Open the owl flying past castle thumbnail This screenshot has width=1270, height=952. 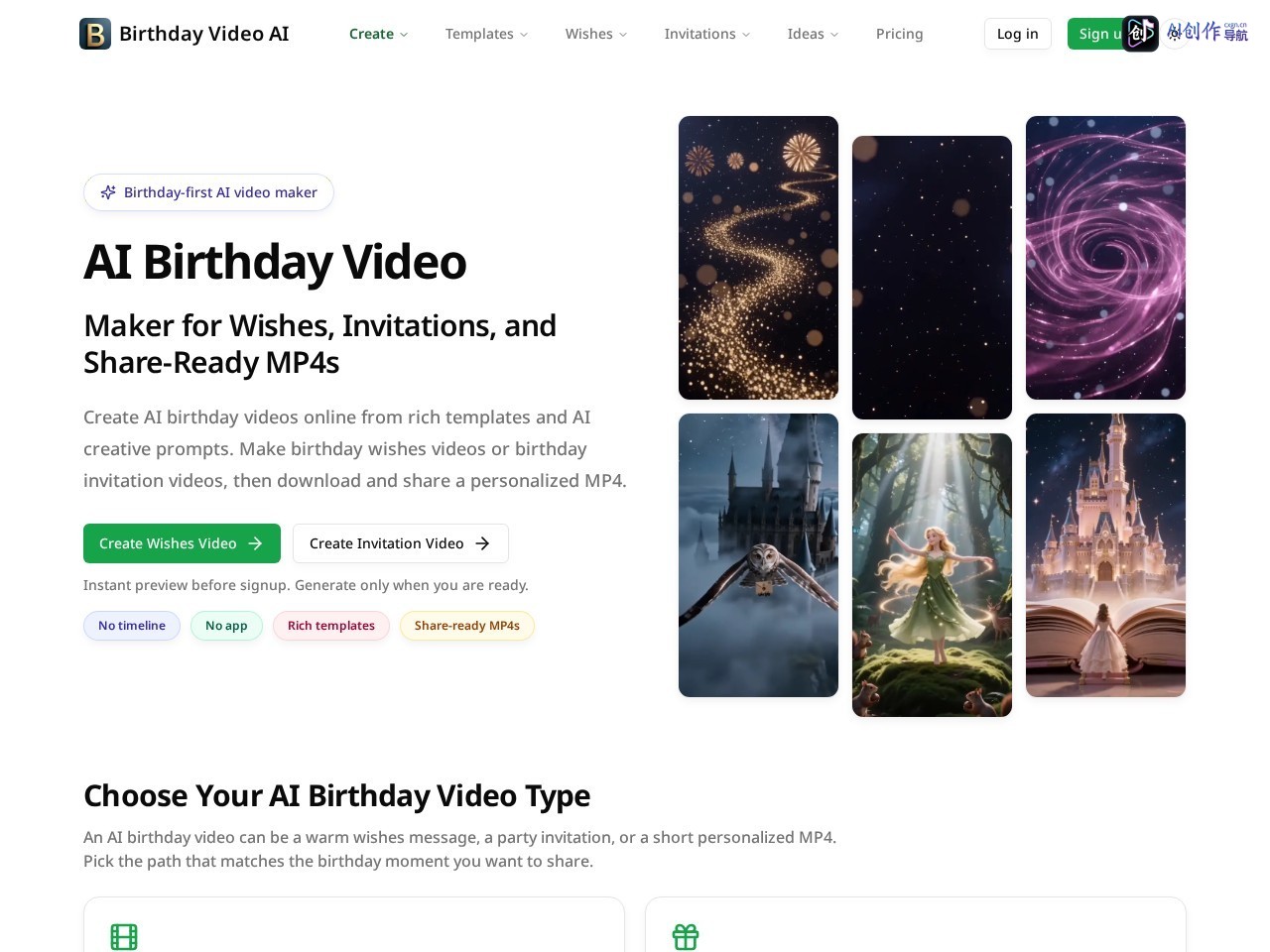758,555
